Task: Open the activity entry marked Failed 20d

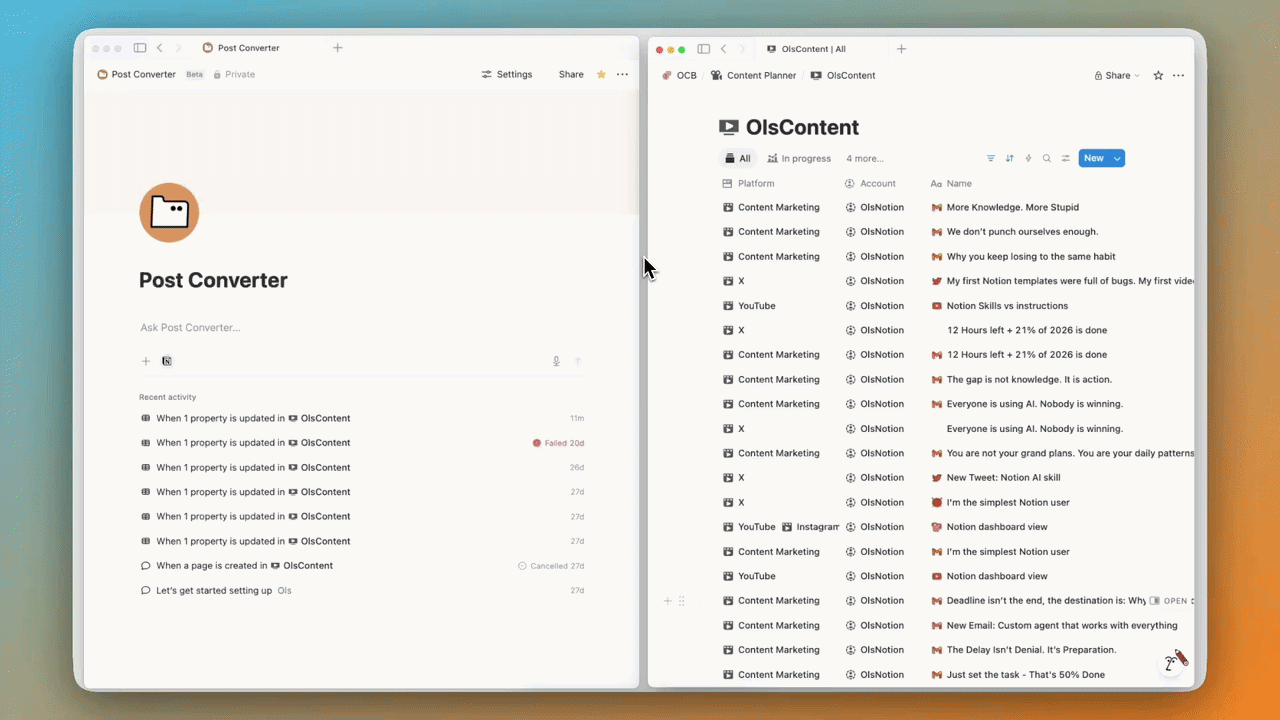Action: tap(362, 443)
